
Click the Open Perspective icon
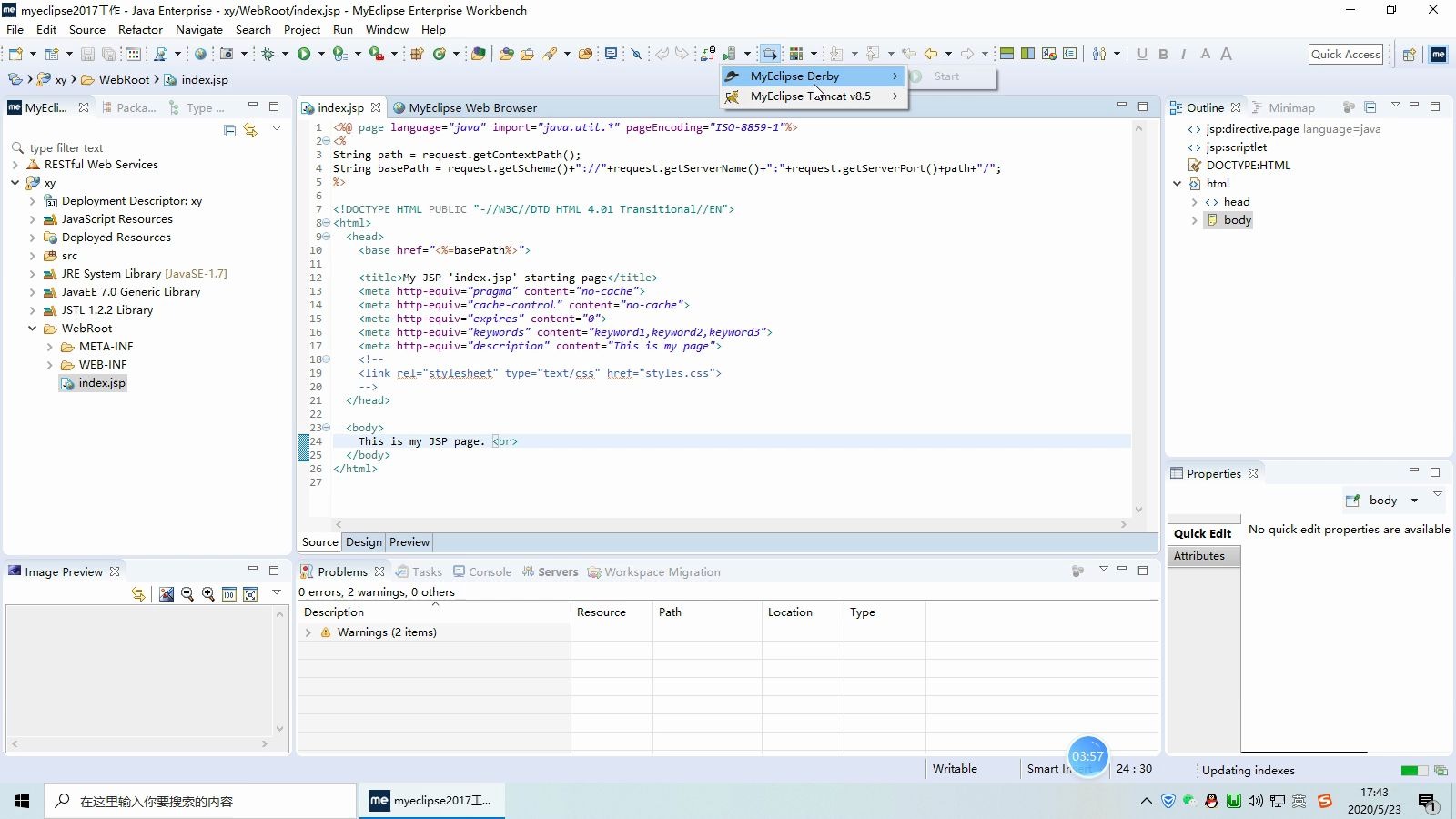tap(1409, 55)
